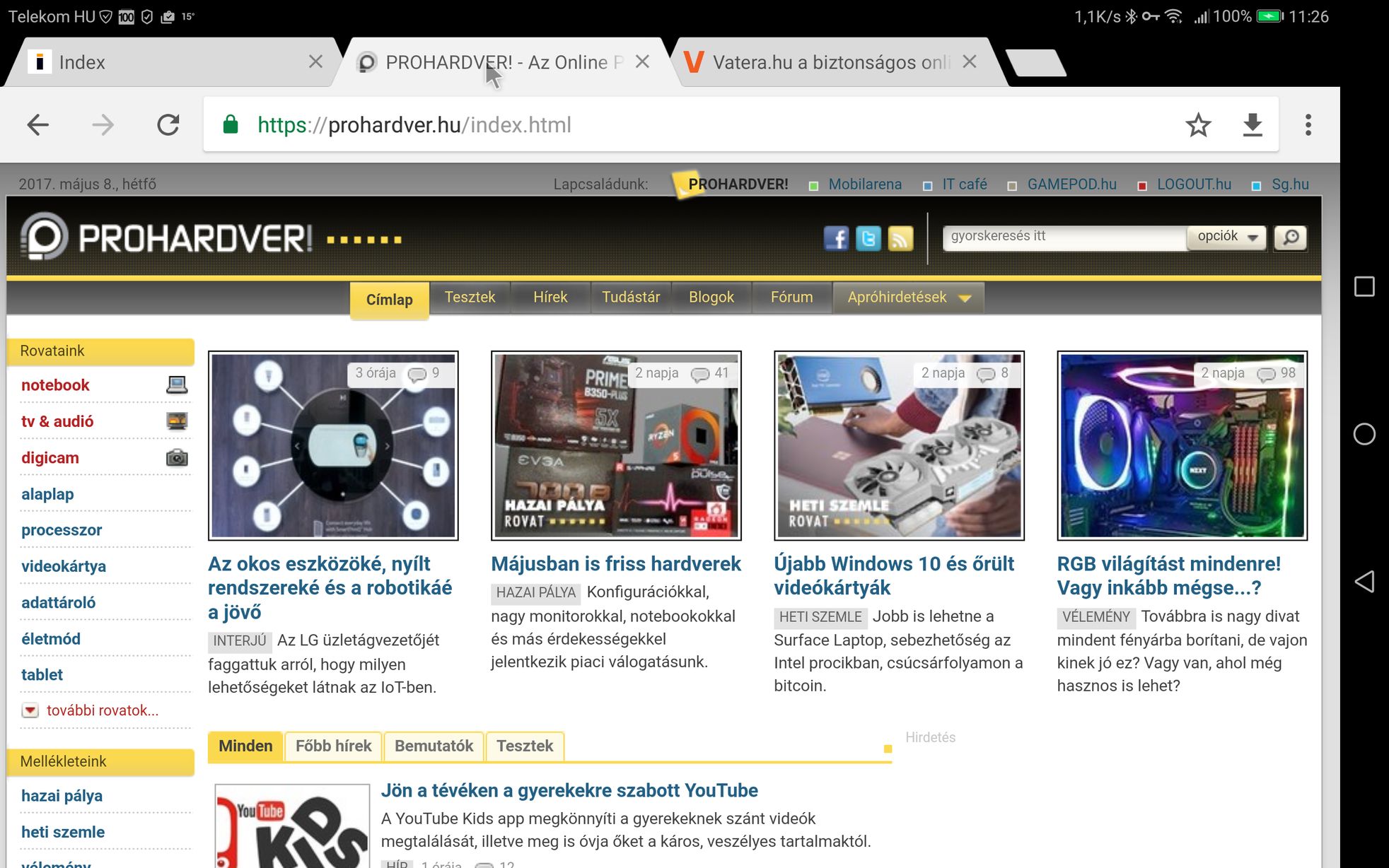Close the Vatera.hu tab
1389x868 pixels.
pyautogui.click(x=970, y=61)
